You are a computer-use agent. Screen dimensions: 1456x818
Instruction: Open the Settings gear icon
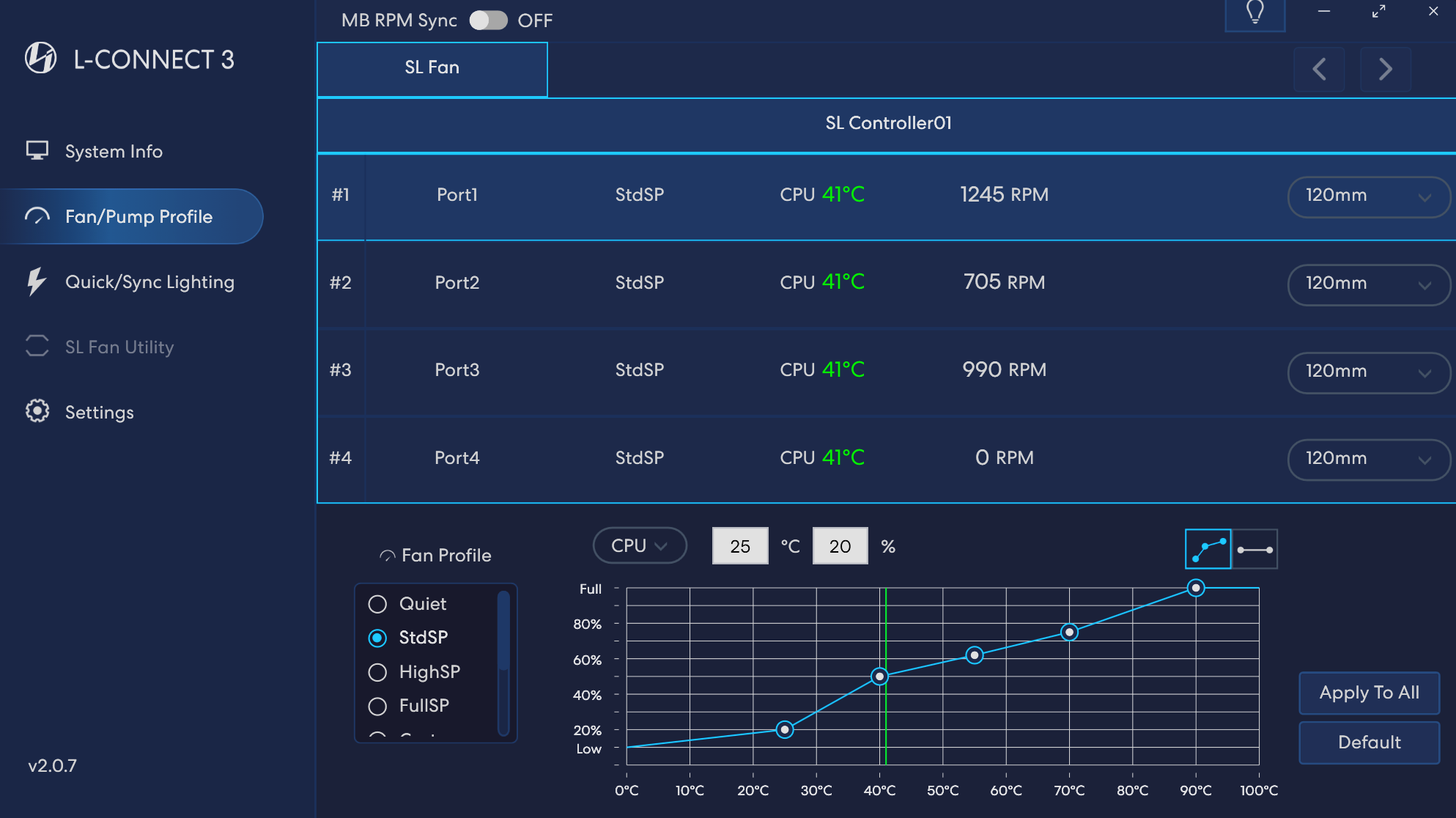click(x=36, y=412)
